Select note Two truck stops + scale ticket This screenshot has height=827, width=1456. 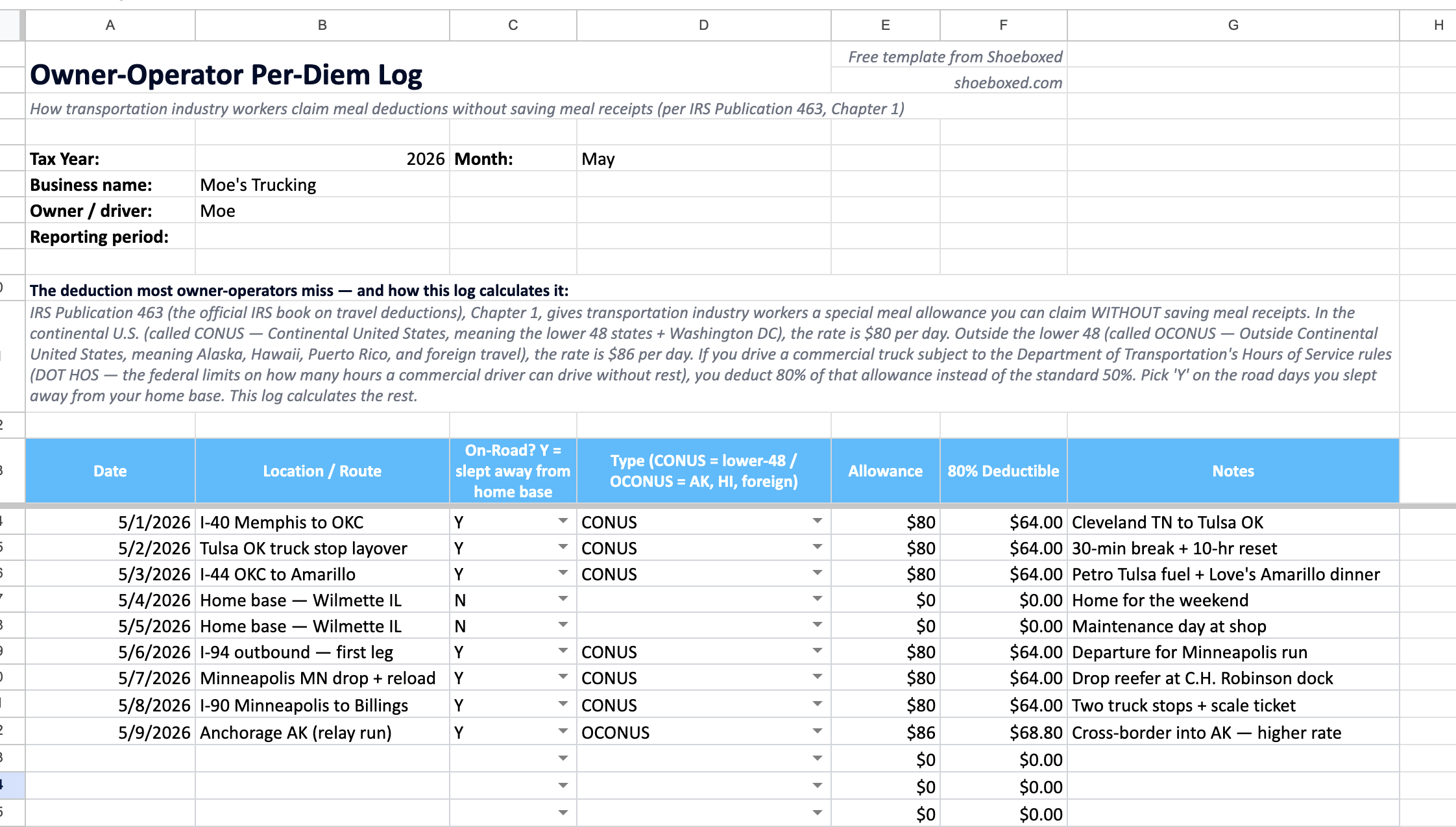(1233, 705)
